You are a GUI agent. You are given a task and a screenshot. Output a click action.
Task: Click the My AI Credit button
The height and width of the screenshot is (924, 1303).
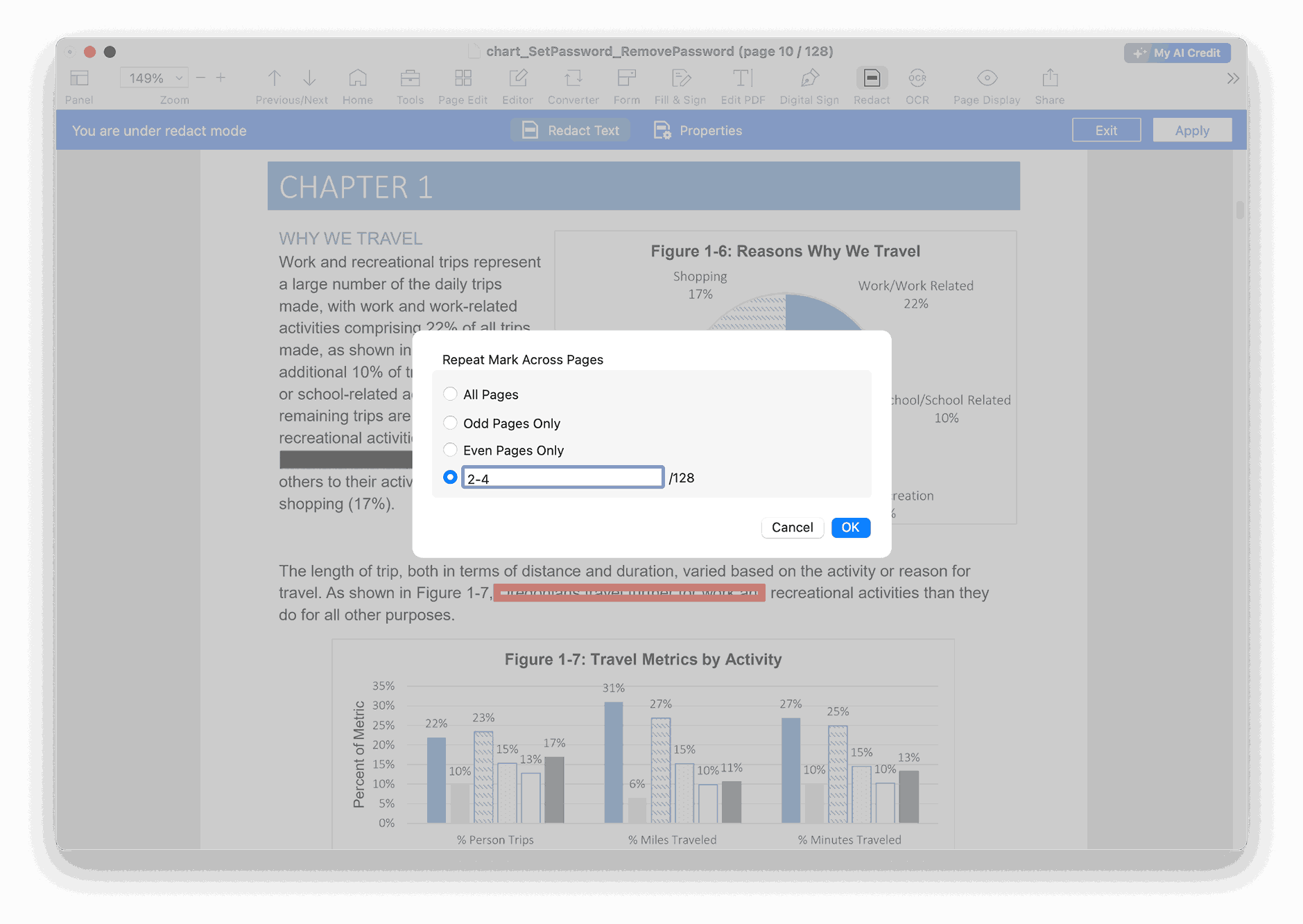pos(1177,53)
